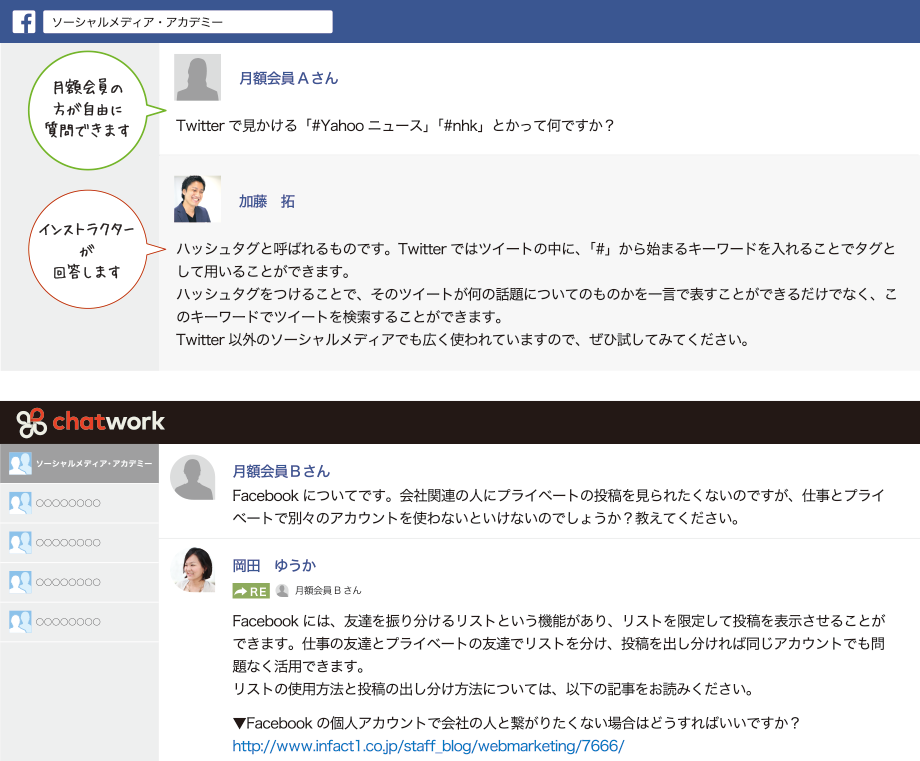Open 月額会員Aさん name link
This screenshot has height=761, width=920.
(x=289, y=78)
